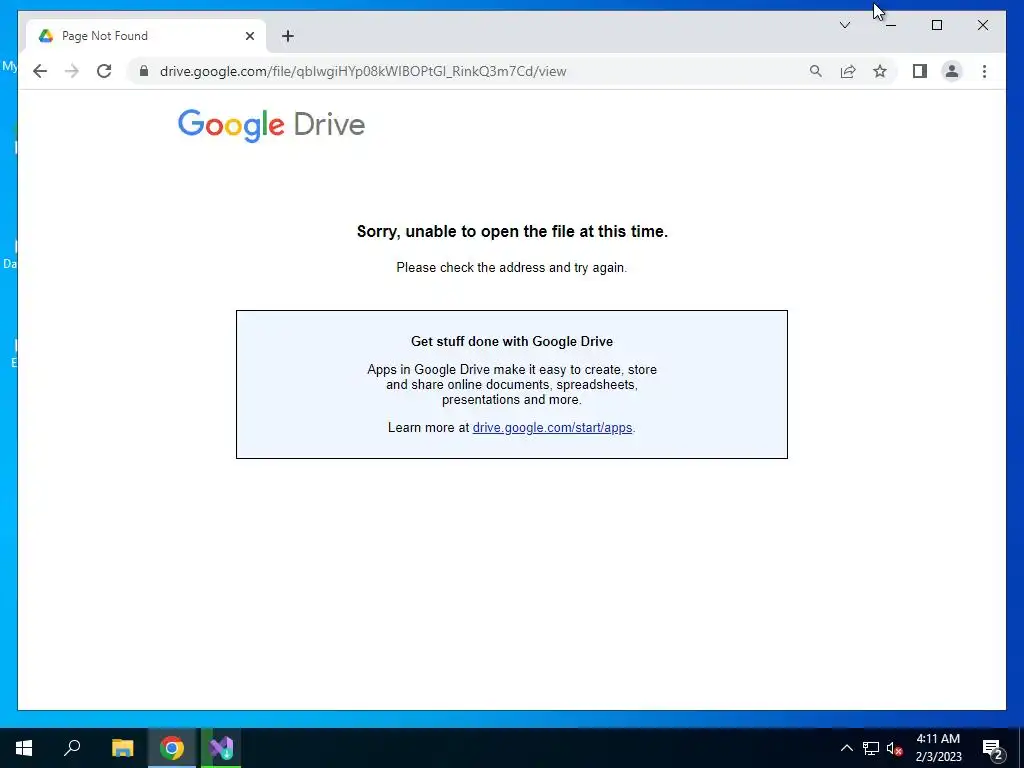Click "Please check the address and try again."
Screen dimensions: 1024x768
511,267
